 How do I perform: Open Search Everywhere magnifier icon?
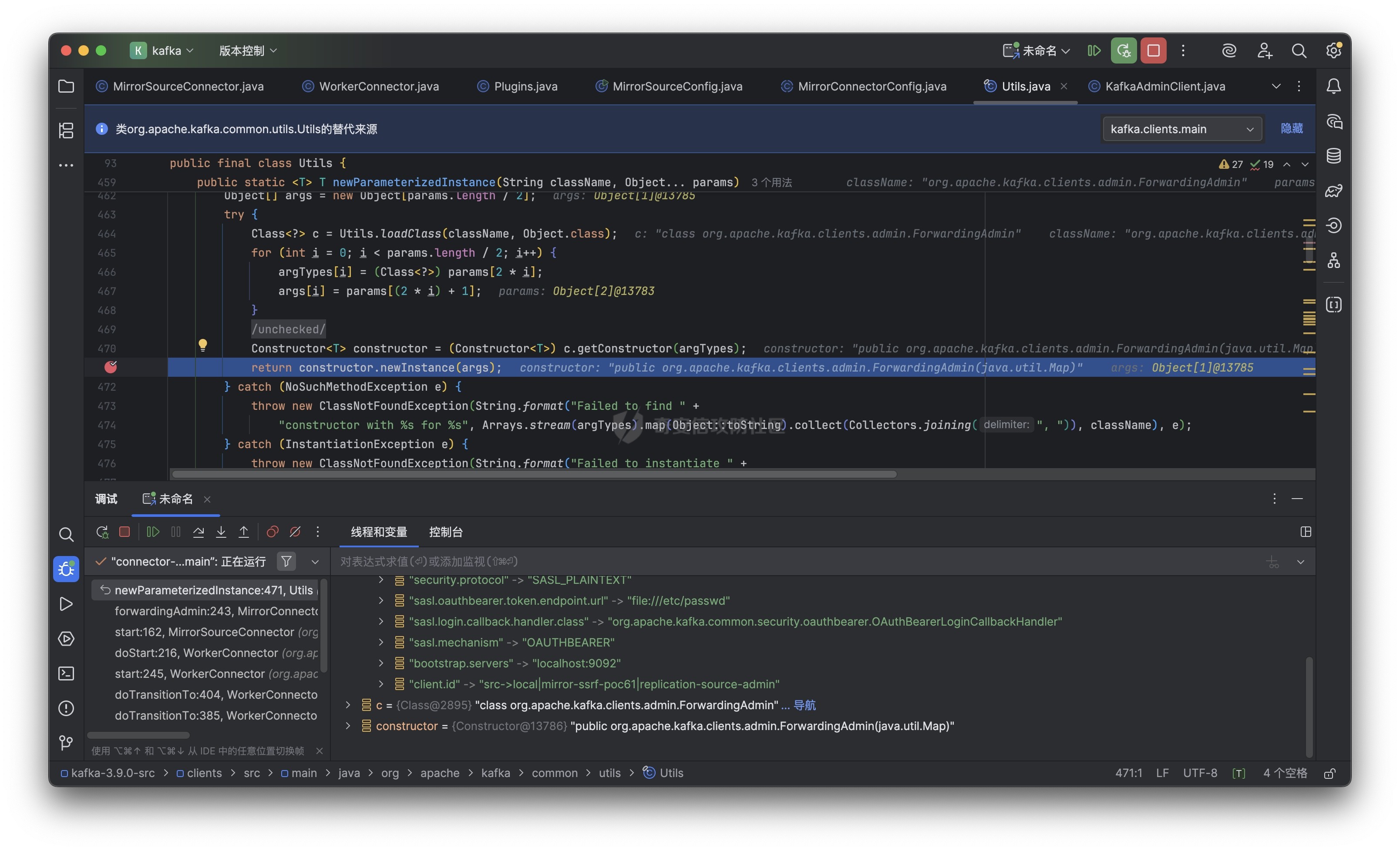1298,50
